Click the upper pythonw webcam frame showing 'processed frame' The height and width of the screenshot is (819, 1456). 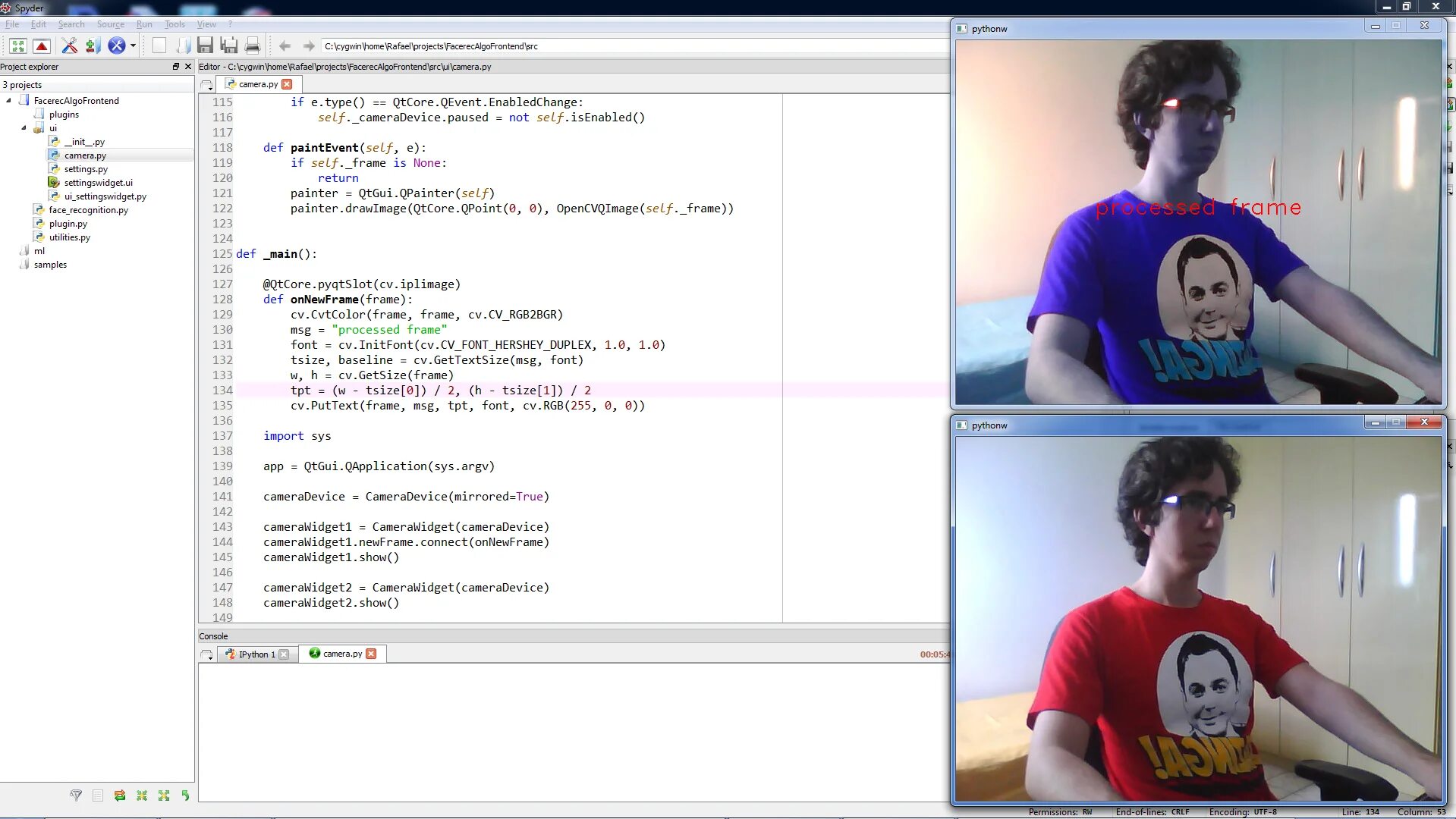click(1198, 222)
